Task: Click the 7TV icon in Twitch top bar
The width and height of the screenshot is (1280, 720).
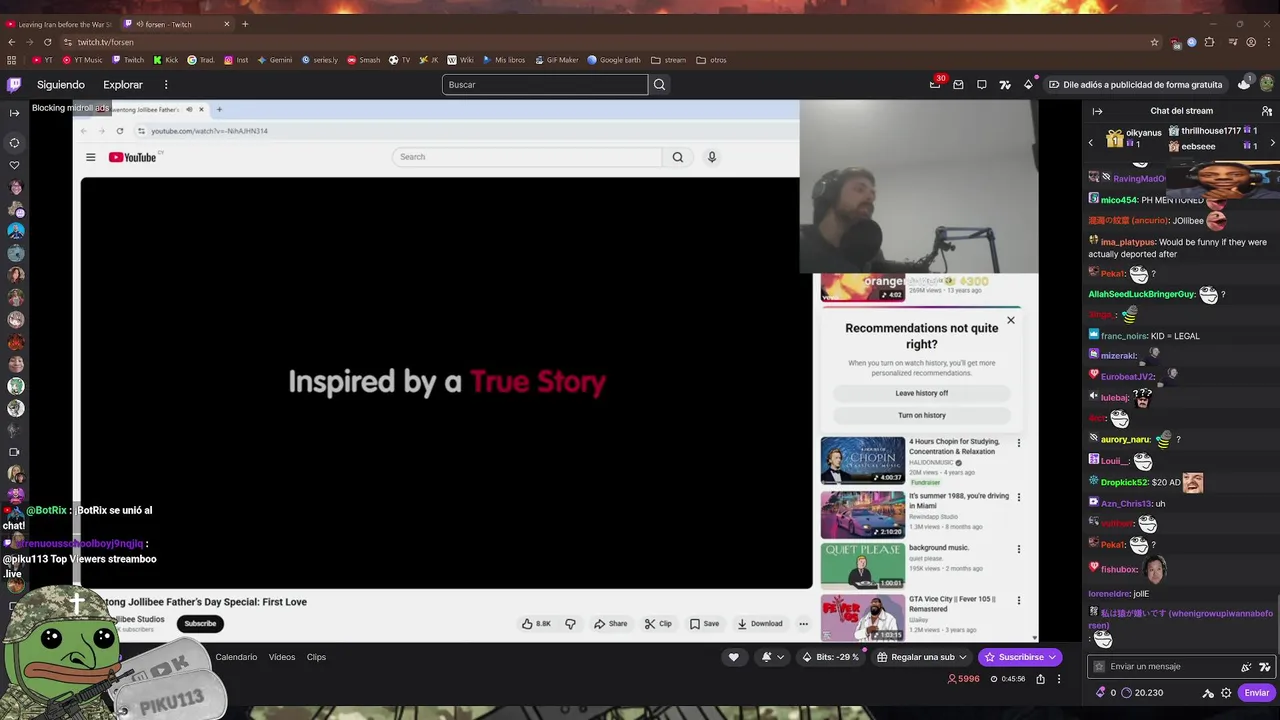Action: 1005,85
